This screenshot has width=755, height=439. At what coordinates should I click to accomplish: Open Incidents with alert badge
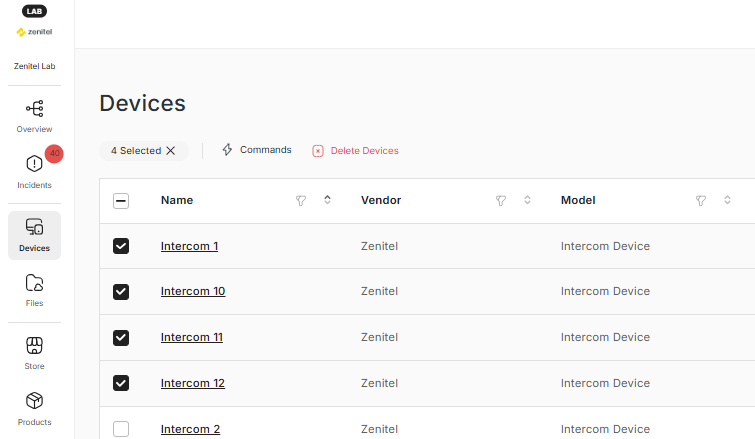pyautogui.click(x=34, y=165)
